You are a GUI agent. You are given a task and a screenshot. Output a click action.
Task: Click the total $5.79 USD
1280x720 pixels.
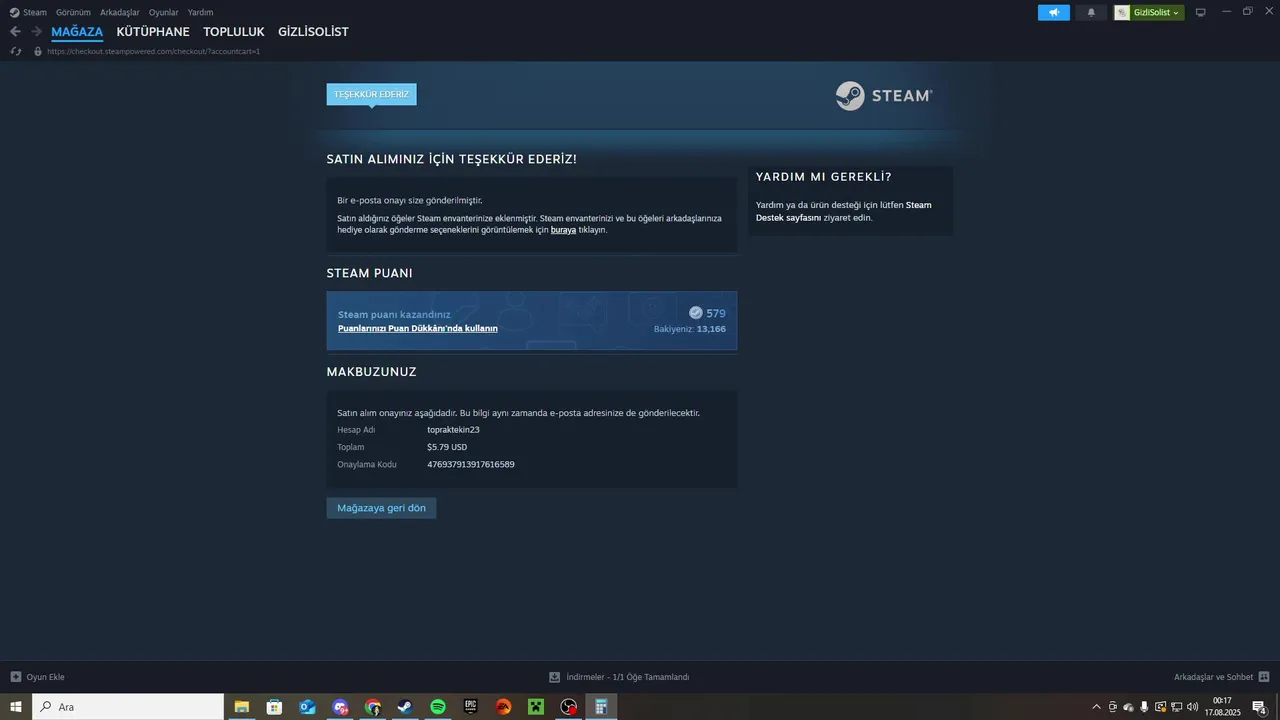[447, 447]
